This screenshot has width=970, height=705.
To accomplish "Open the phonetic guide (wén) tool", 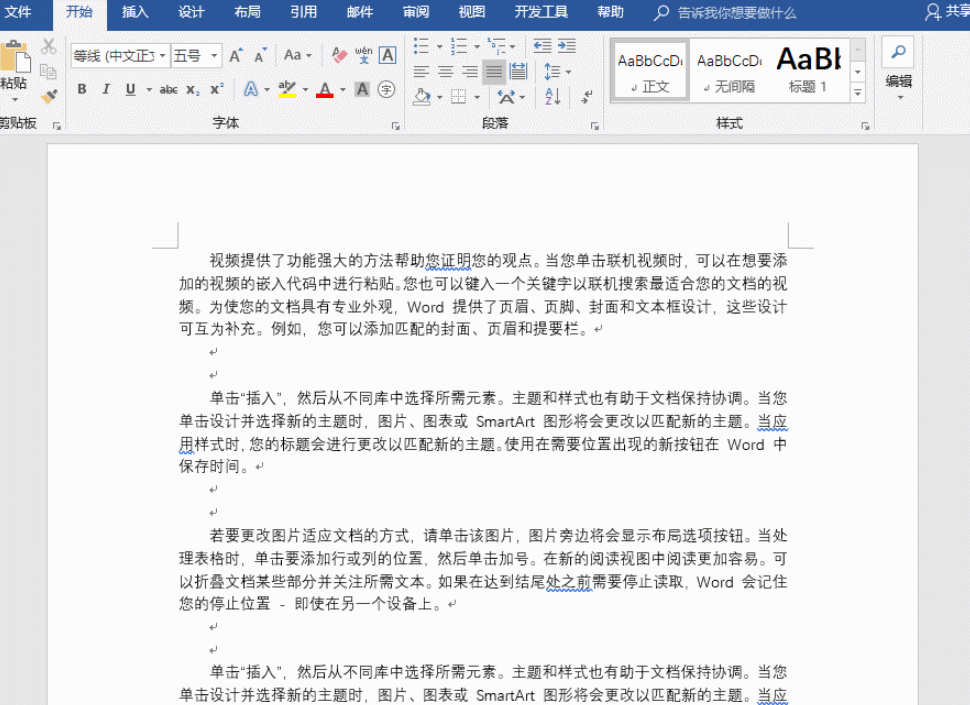I will pos(364,55).
